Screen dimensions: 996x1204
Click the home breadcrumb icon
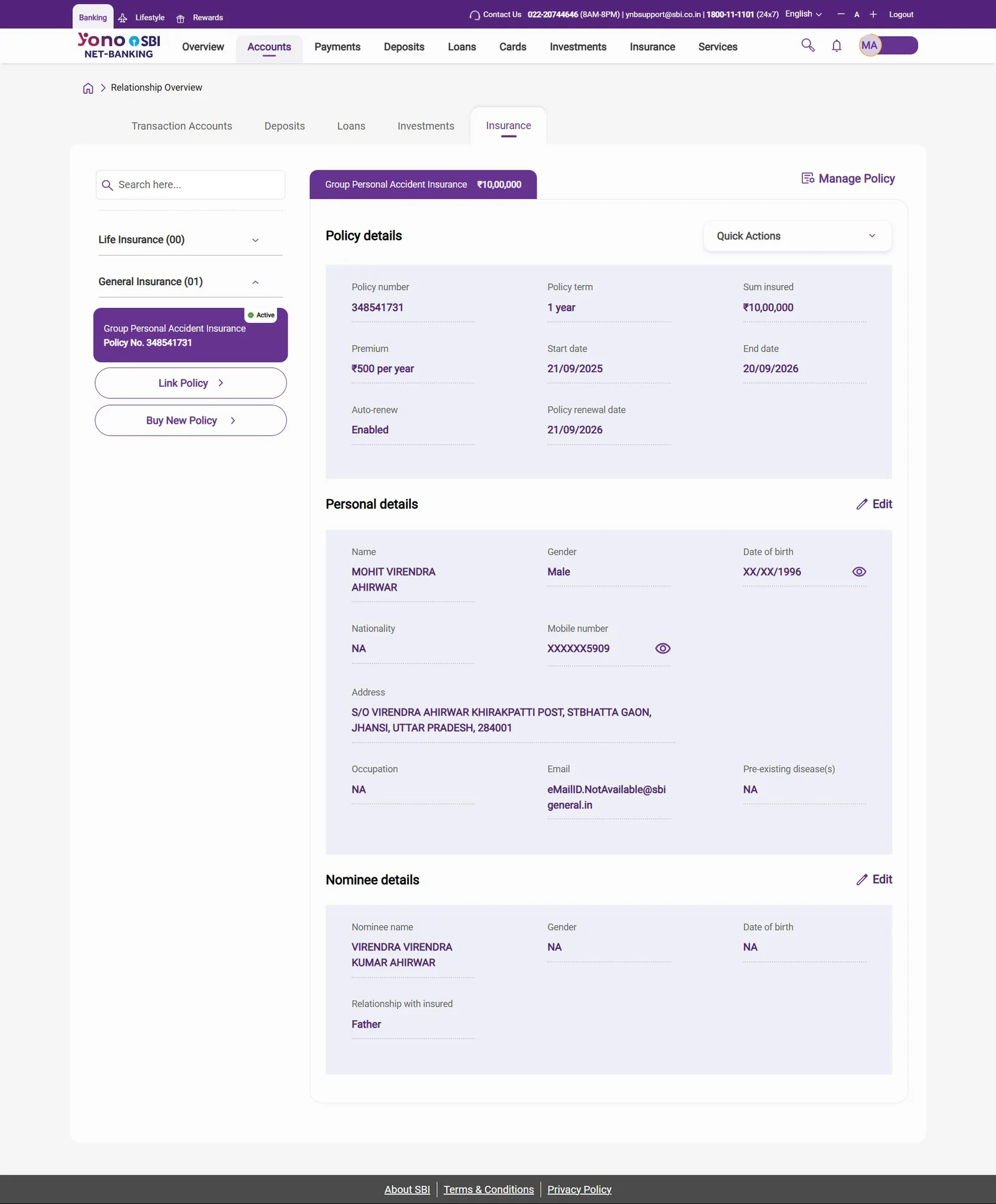pos(88,88)
